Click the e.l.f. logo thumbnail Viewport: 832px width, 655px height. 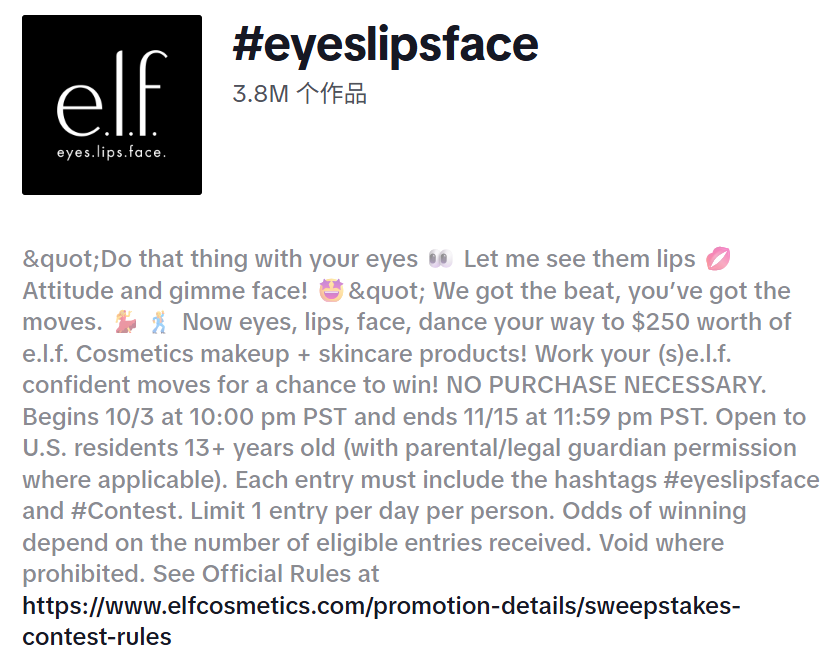(x=112, y=105)
